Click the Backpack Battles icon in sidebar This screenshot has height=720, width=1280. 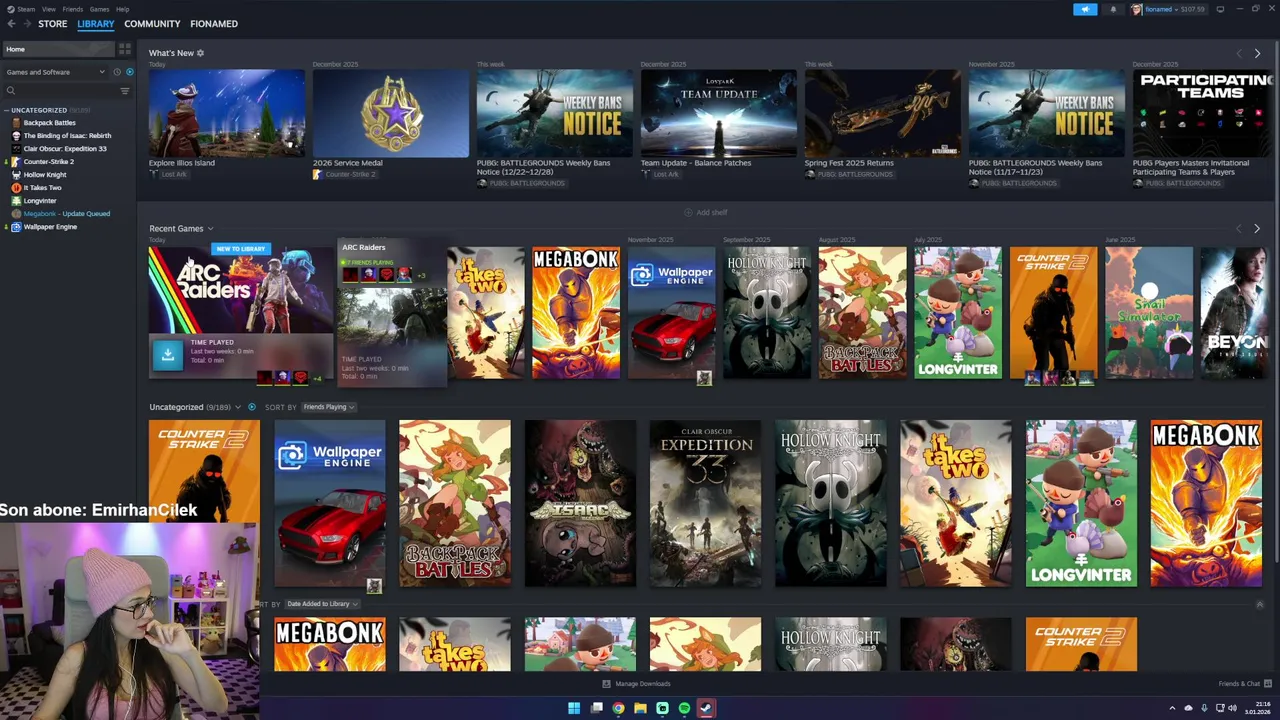coord(16,123)
